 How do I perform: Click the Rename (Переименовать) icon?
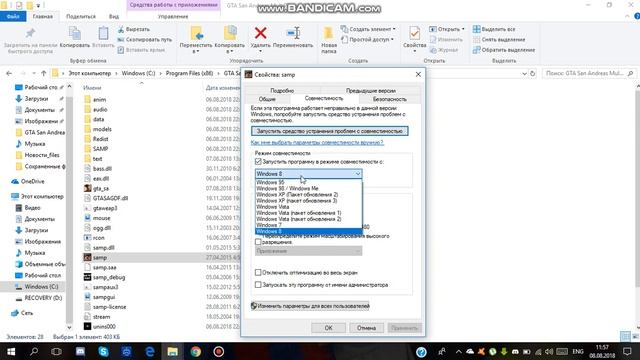[293, 33]
